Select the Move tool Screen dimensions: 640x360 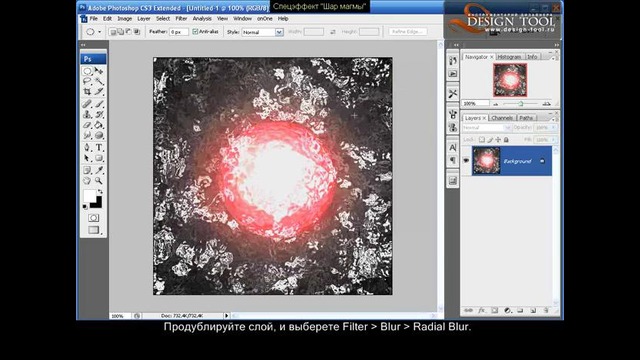click(99, 71)
